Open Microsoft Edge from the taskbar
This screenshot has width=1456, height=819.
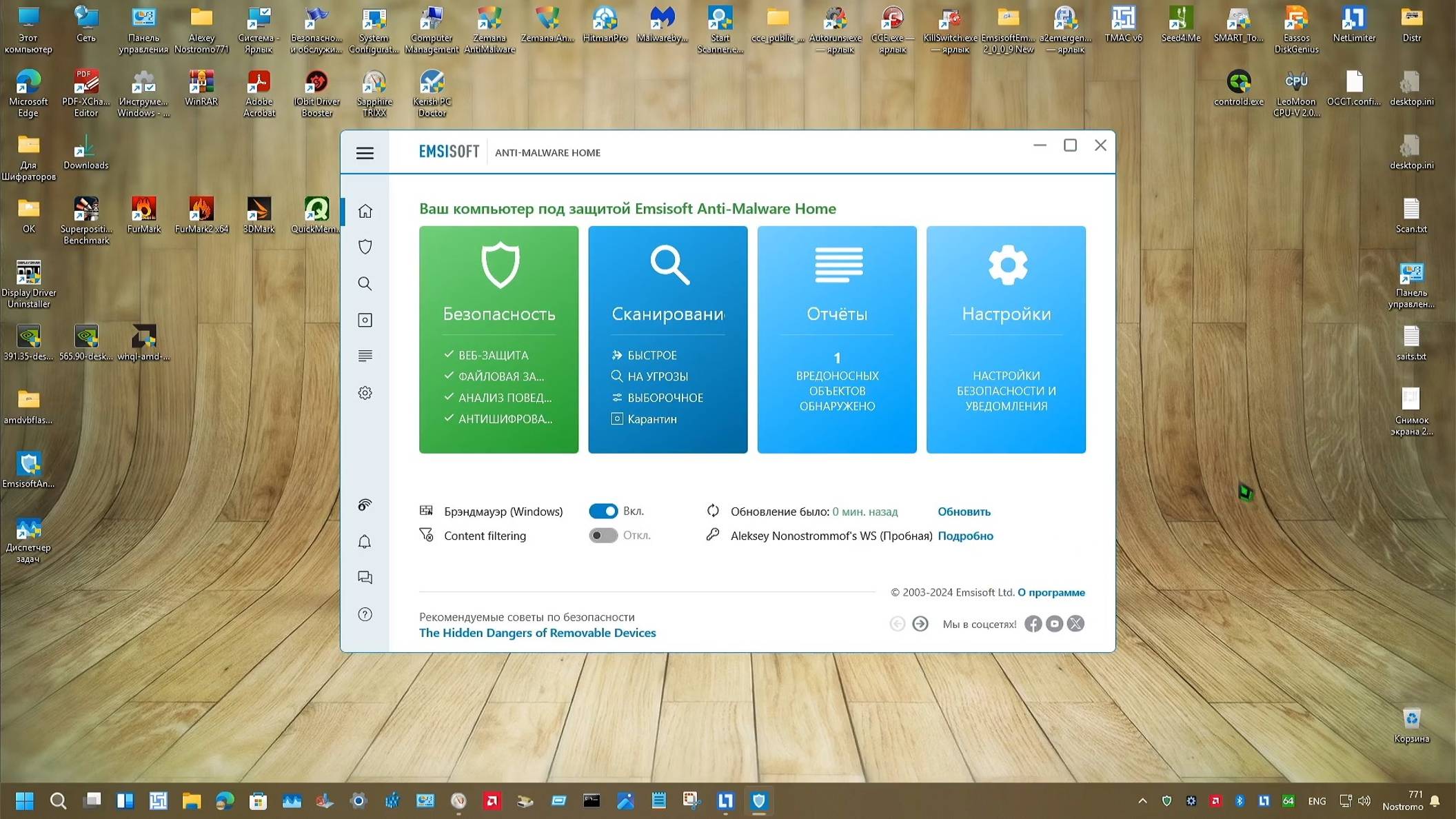point(225,800)
